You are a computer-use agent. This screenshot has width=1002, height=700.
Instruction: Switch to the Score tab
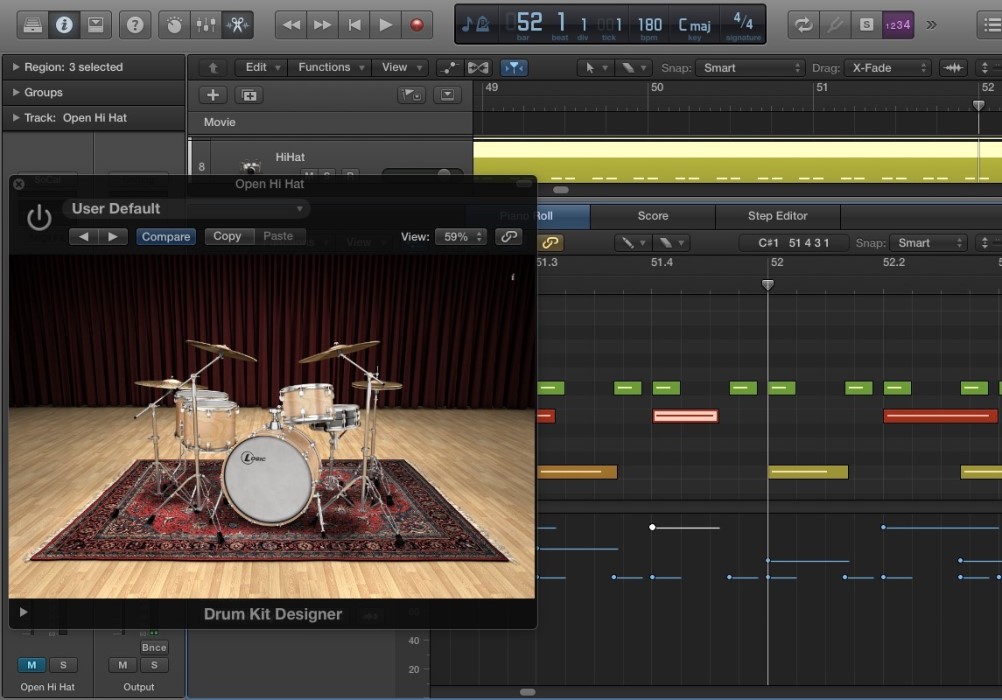pyautogui.click(x=652, y=215)
